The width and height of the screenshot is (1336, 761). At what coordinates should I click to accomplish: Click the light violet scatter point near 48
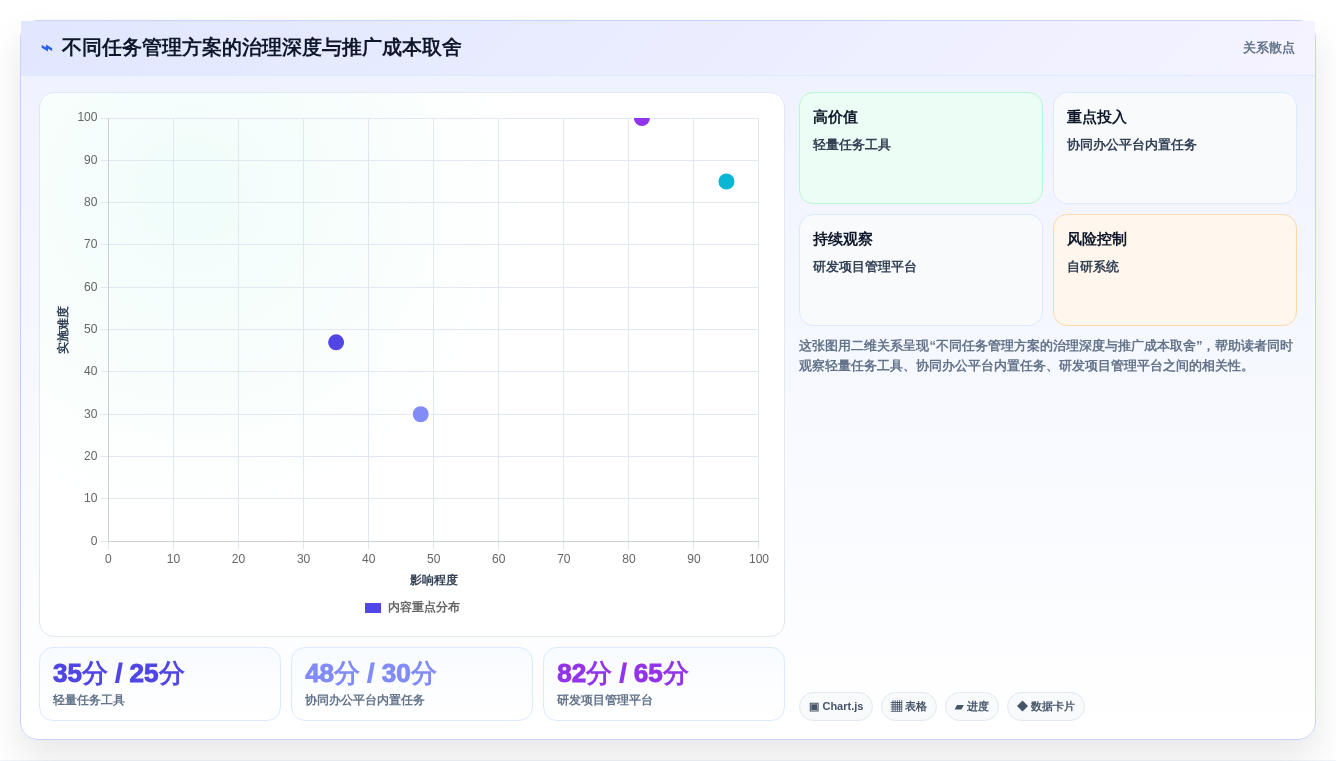tap(421, 414)
